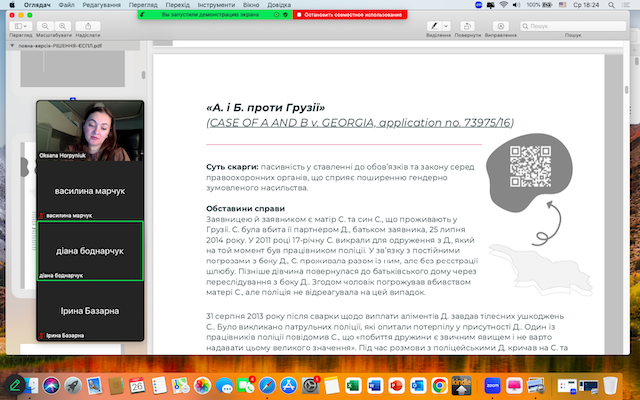The width and height of the screenshot is (640, 400).
Task: Open Notes from the Dock
Action: point(331,385)
